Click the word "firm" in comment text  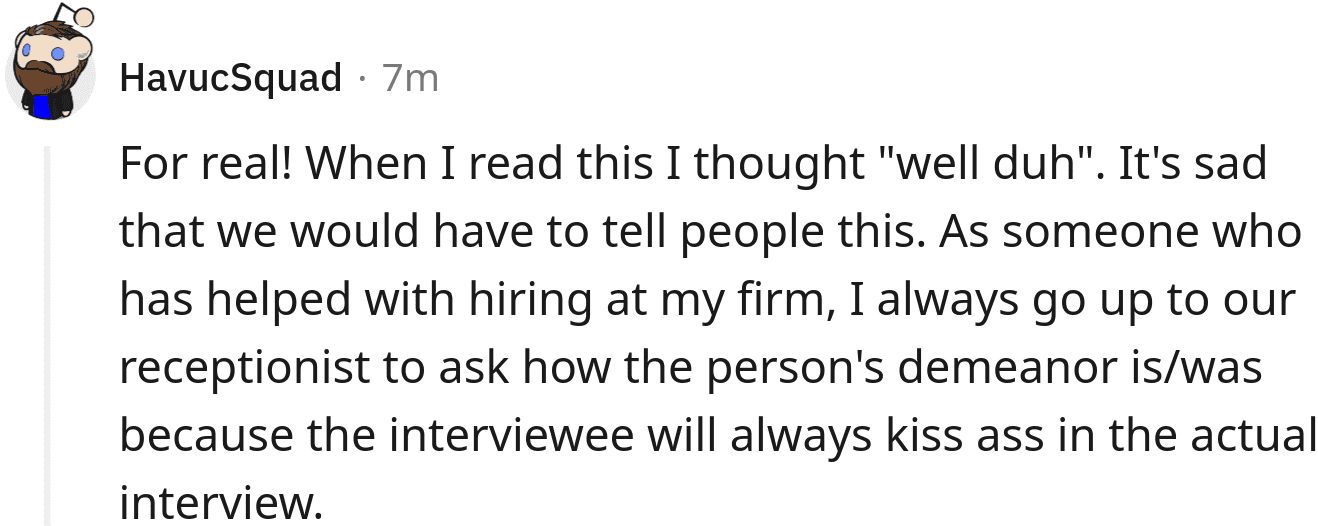click(x=783, y=300)
